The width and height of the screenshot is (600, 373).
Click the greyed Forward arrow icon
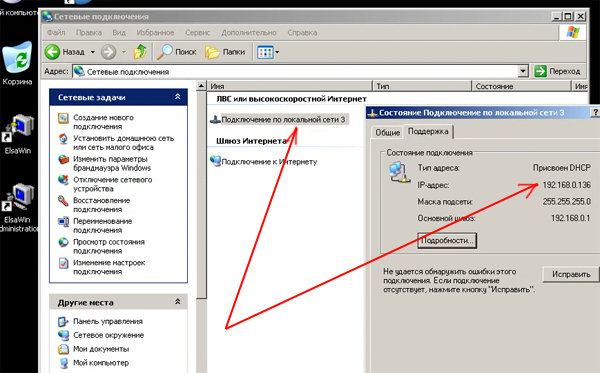click(108, 52)
